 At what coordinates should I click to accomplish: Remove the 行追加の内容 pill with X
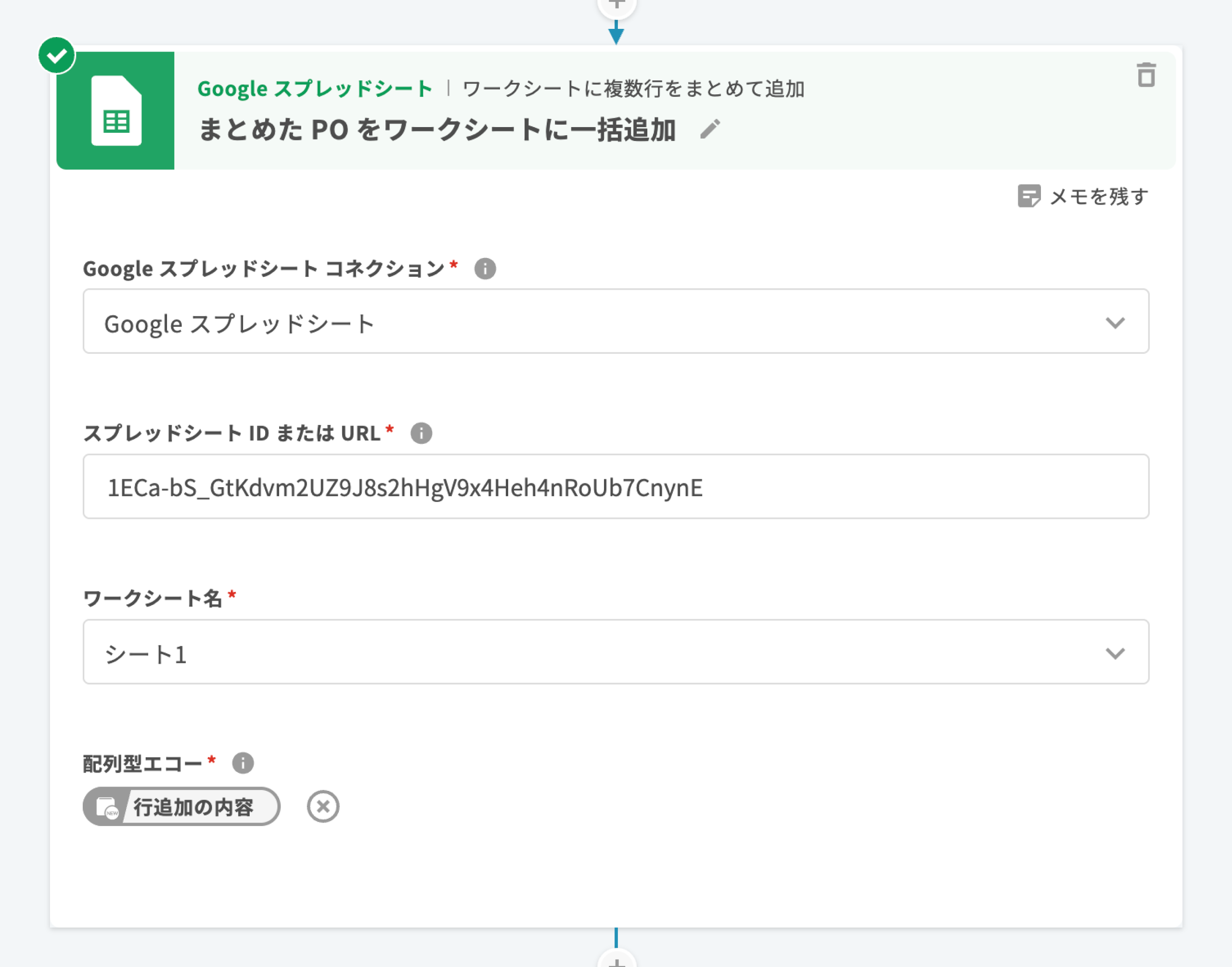[x=322, y=806]
